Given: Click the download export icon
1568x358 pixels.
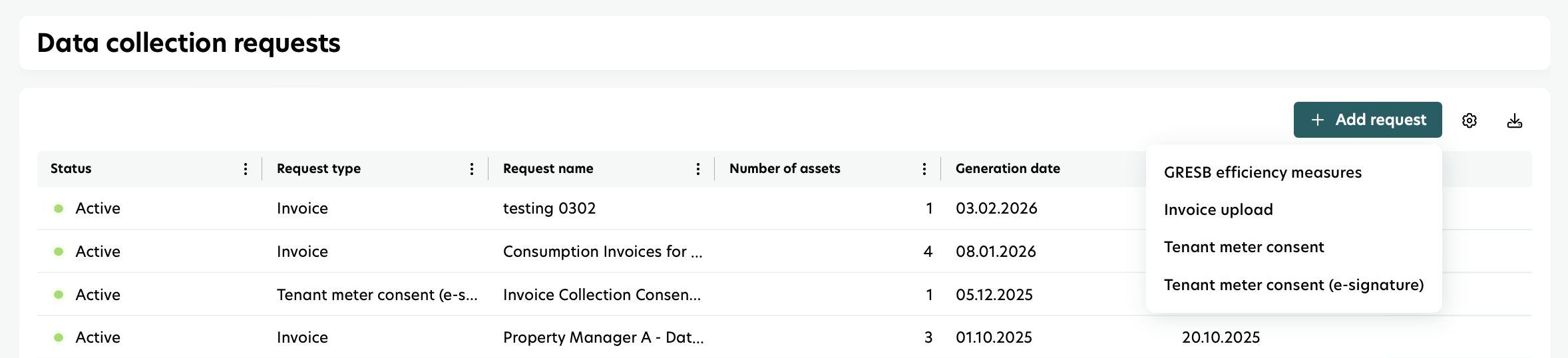Looking at the screenshot, I should pyautogui.click(x=1515, y=120).
